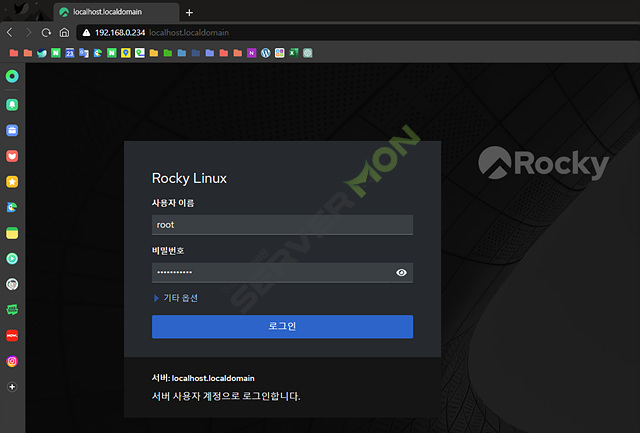This screenshot has height=433, width=640.
Task: Open the yellow star favorites sidebar panel
Action: [x=12, y=182]
